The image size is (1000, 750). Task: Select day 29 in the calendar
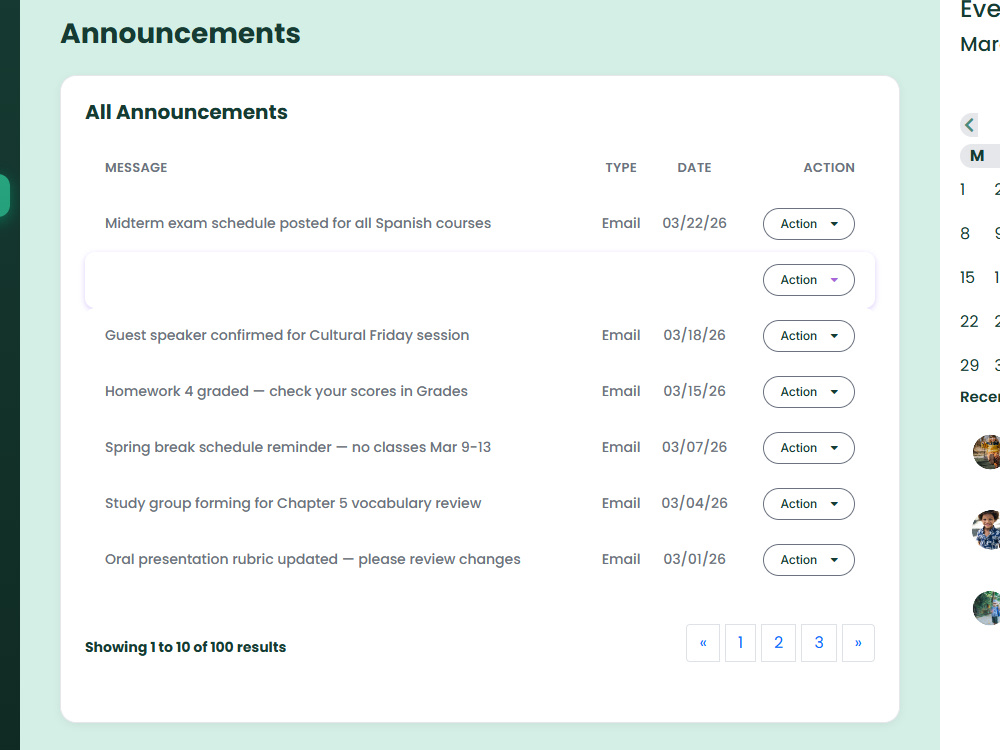coord(969,365)
